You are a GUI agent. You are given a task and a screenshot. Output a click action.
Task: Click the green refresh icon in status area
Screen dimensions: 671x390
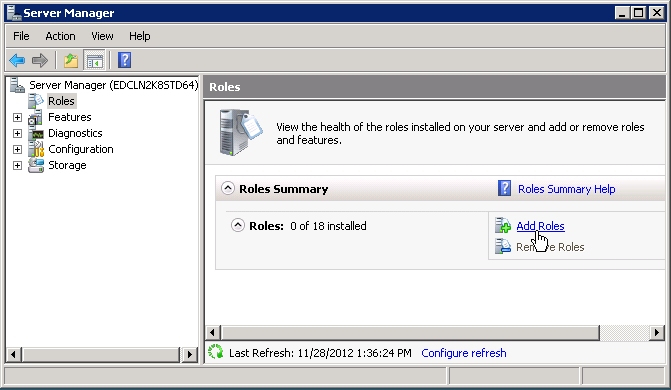click(216, 352)
